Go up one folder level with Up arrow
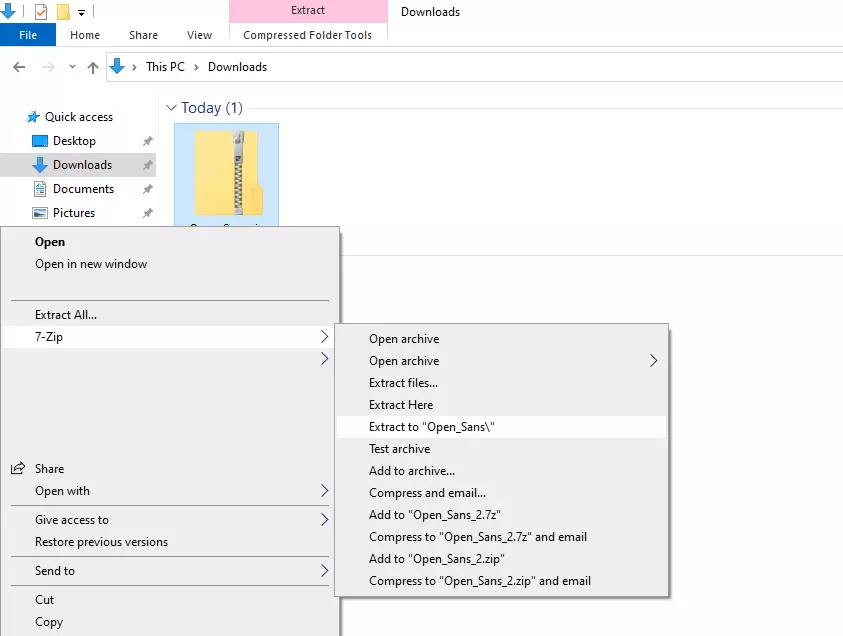Viewport: 843px width, 636px height. (93, 67)
